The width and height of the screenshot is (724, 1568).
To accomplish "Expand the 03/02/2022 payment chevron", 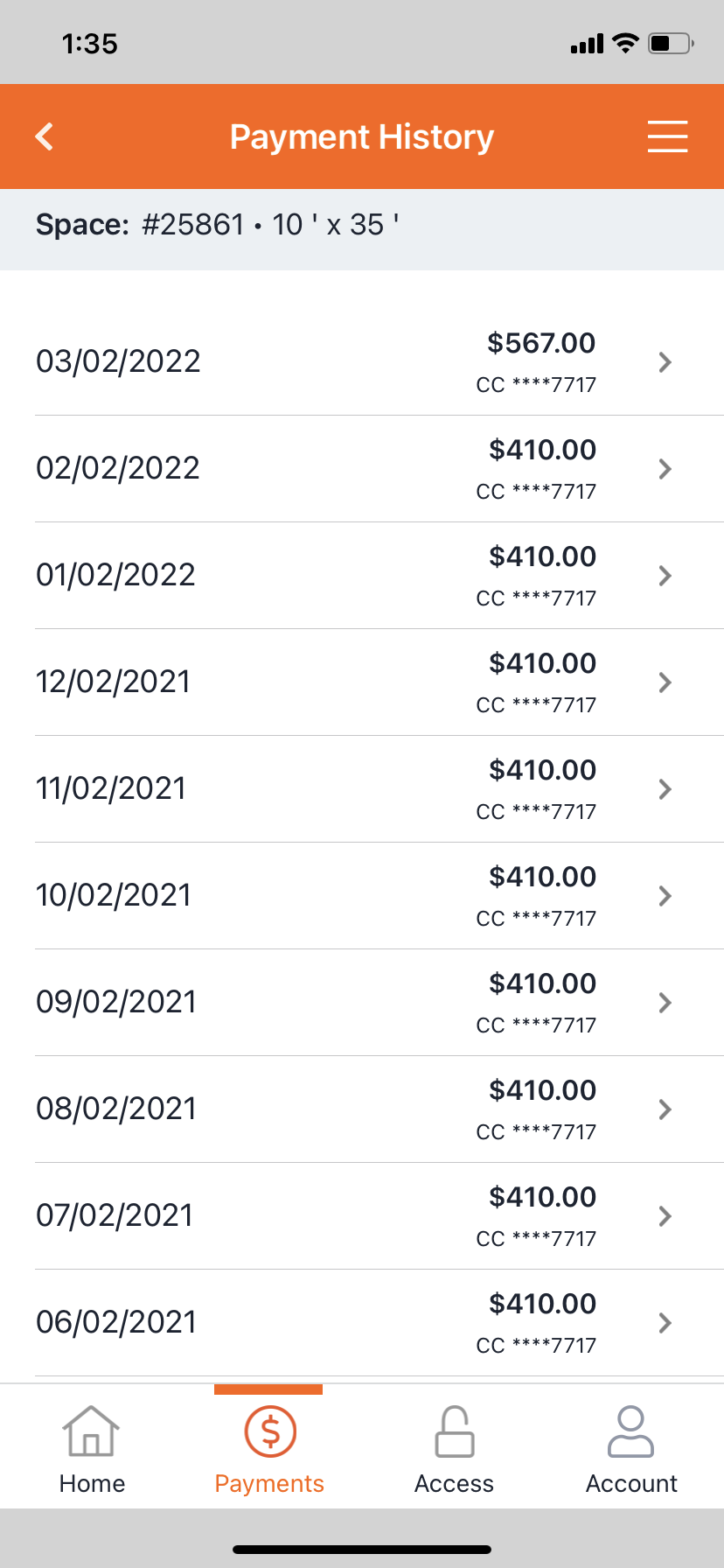I will coord(665,362).
